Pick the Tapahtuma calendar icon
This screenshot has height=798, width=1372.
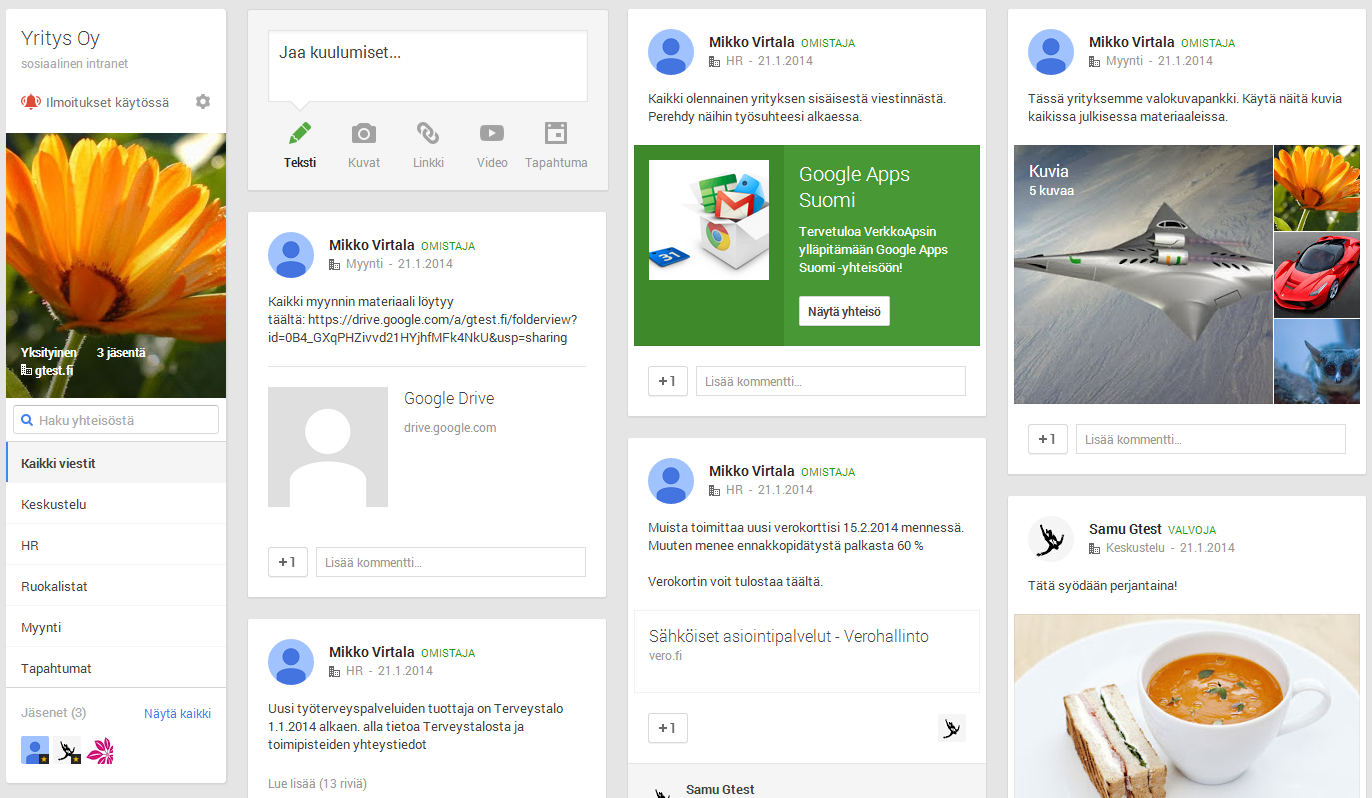point(556,133)
